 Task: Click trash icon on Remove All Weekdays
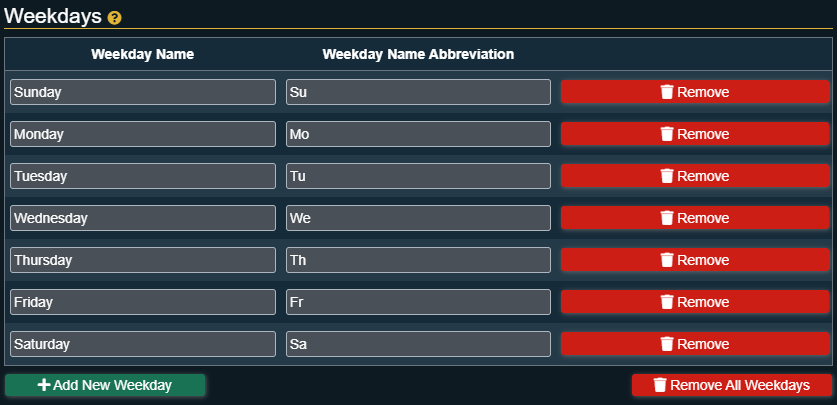coord(660,385)
